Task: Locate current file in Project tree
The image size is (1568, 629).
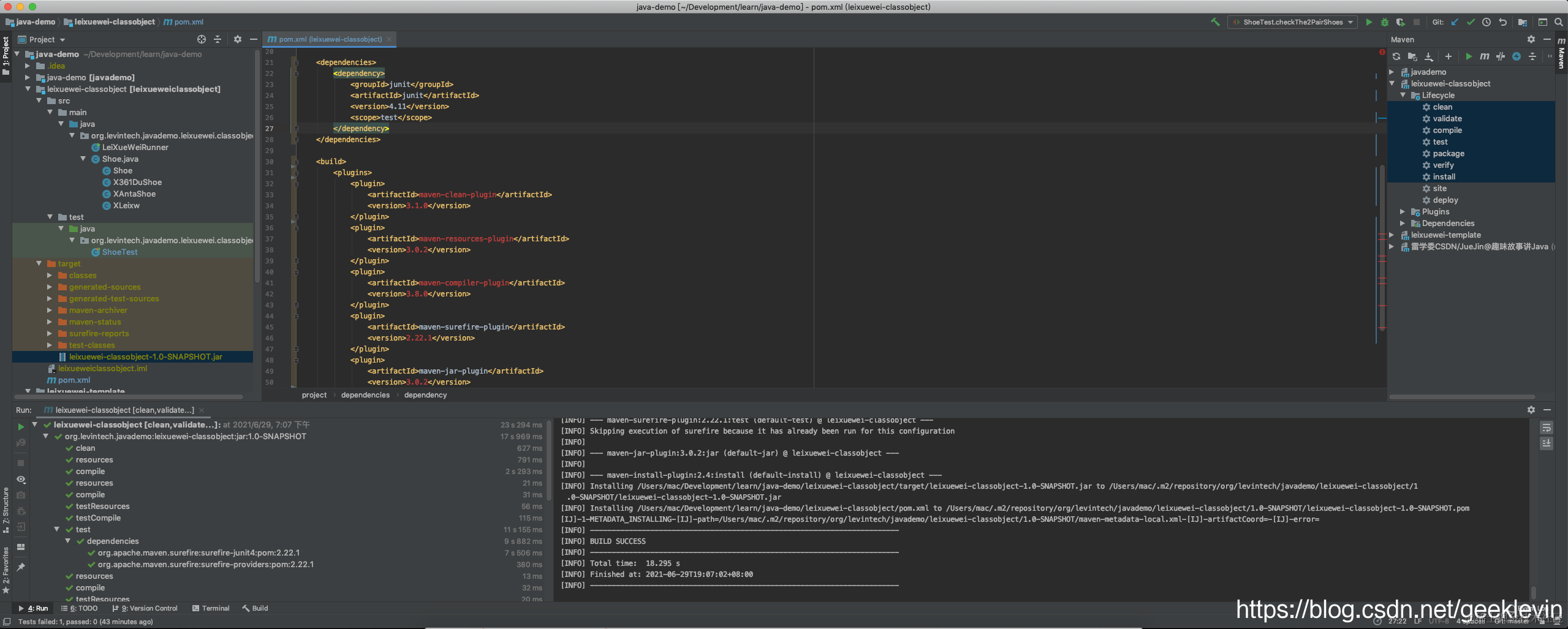Action: click(202, 39)
